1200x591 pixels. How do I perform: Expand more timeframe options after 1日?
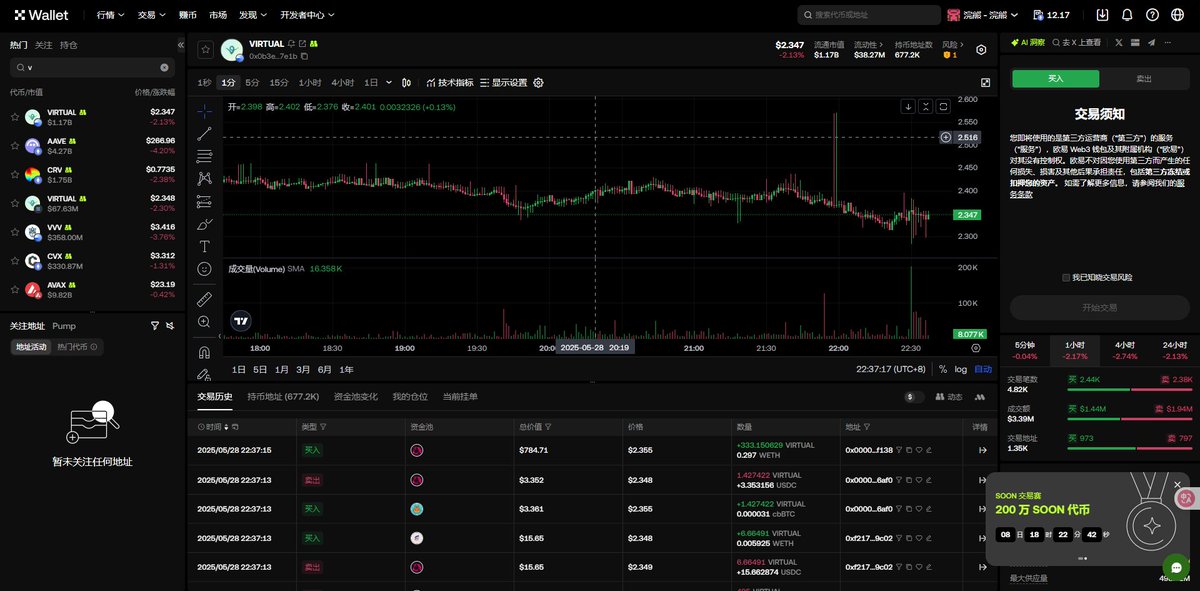coord(388,83)
